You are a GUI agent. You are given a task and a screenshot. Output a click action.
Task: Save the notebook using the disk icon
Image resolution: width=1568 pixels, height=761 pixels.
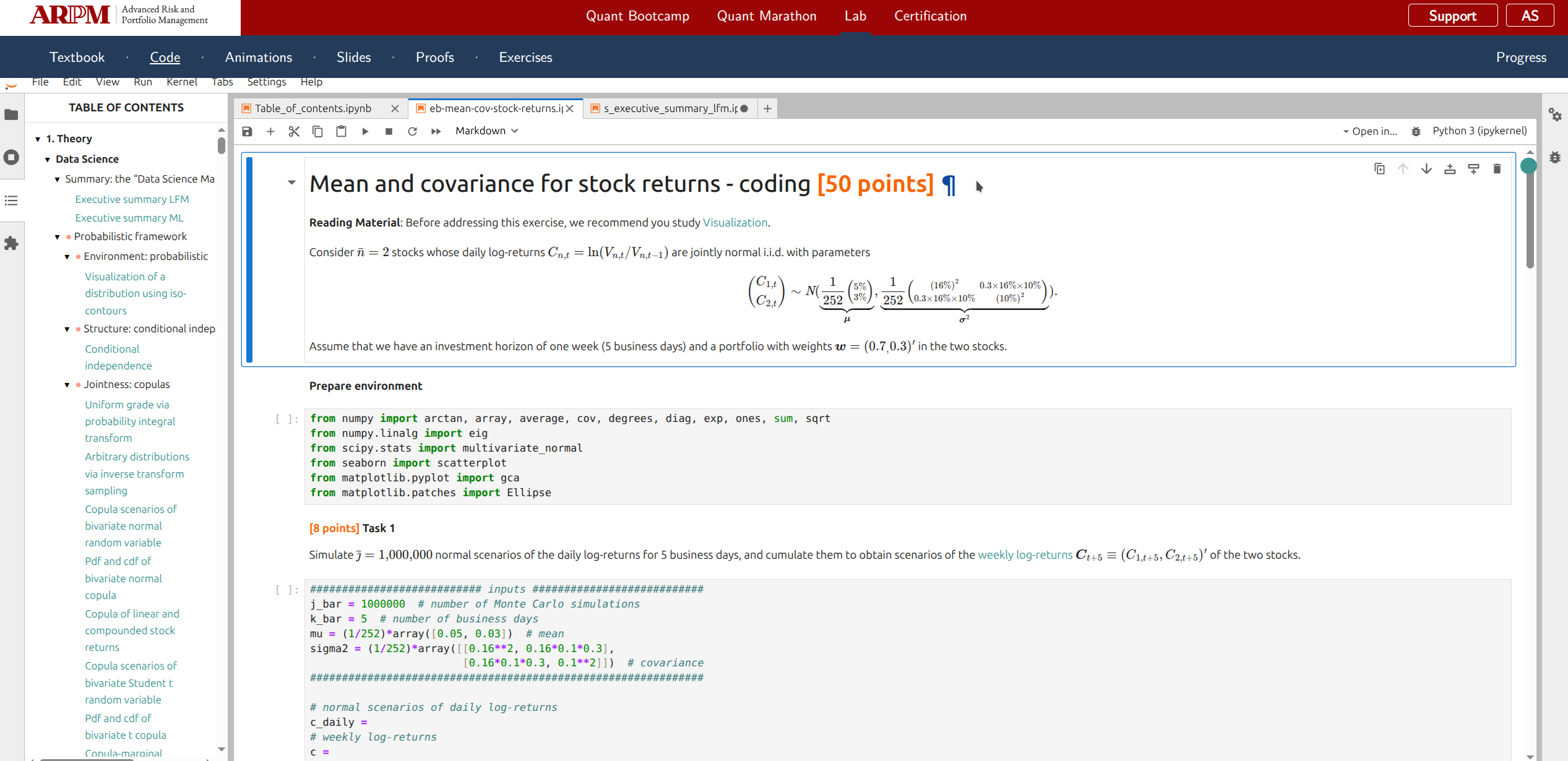tap(247, 131)
